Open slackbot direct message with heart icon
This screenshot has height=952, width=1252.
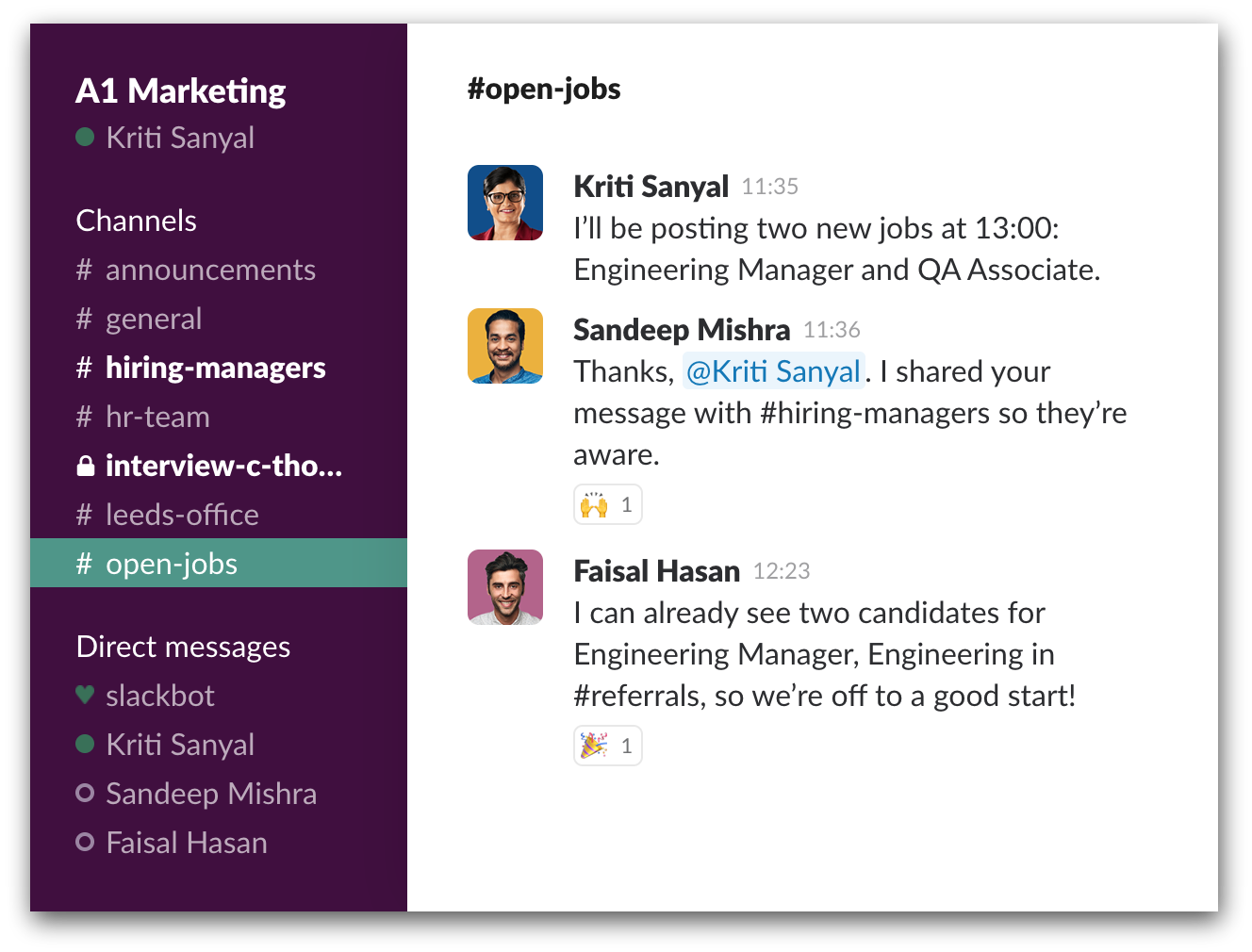159,696
